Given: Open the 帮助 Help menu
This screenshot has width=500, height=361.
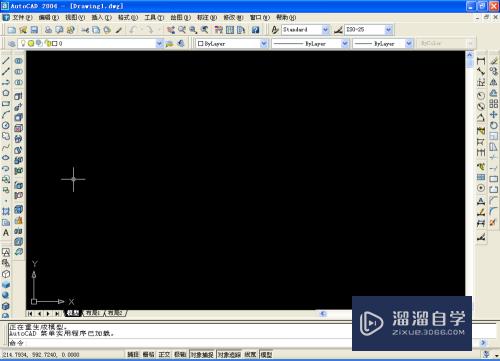Looking at the screenshot, I should (x=286, y=17).
